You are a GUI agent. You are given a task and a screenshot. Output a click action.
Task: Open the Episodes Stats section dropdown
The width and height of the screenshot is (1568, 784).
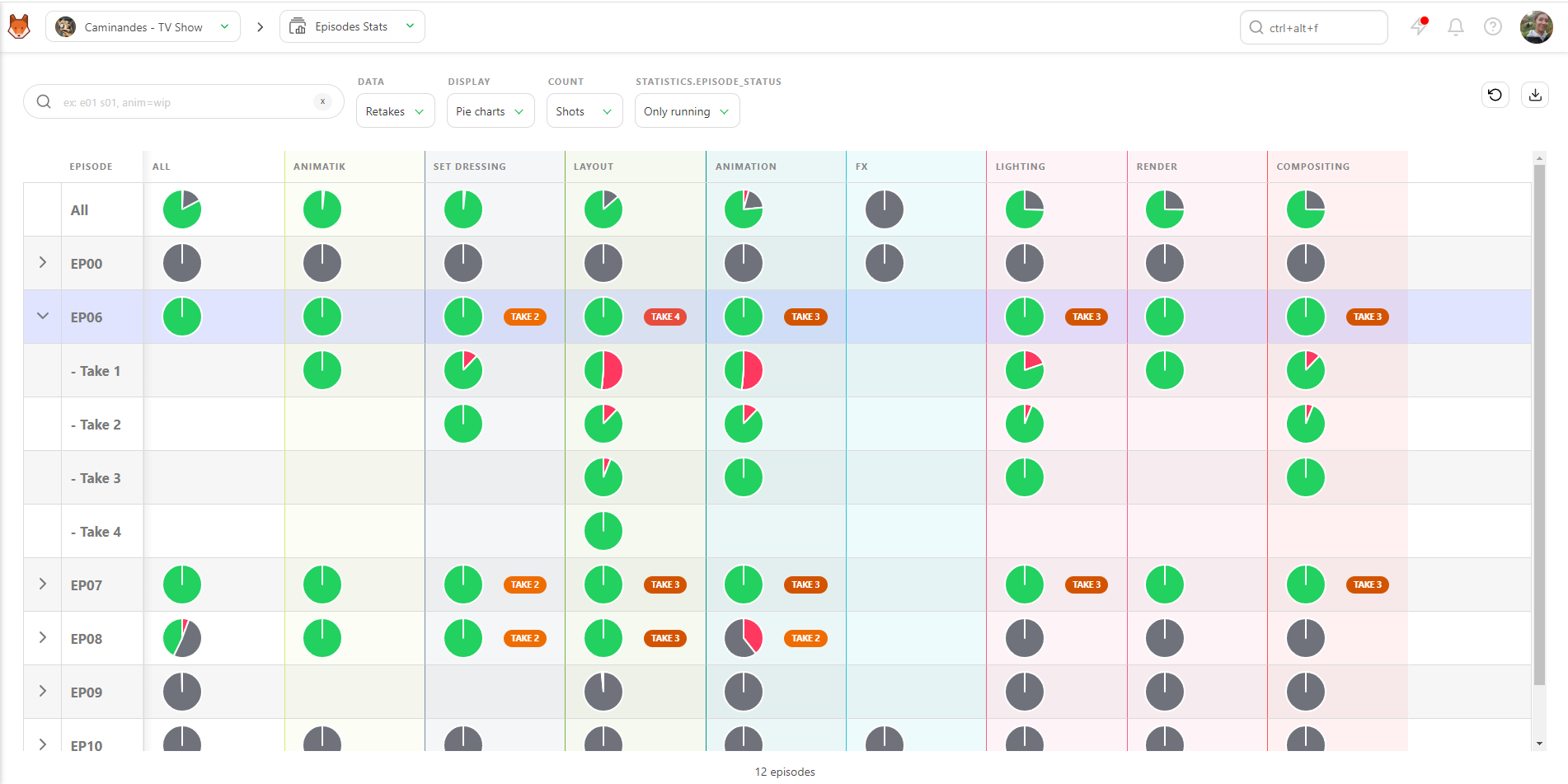[x=352, y=26]
